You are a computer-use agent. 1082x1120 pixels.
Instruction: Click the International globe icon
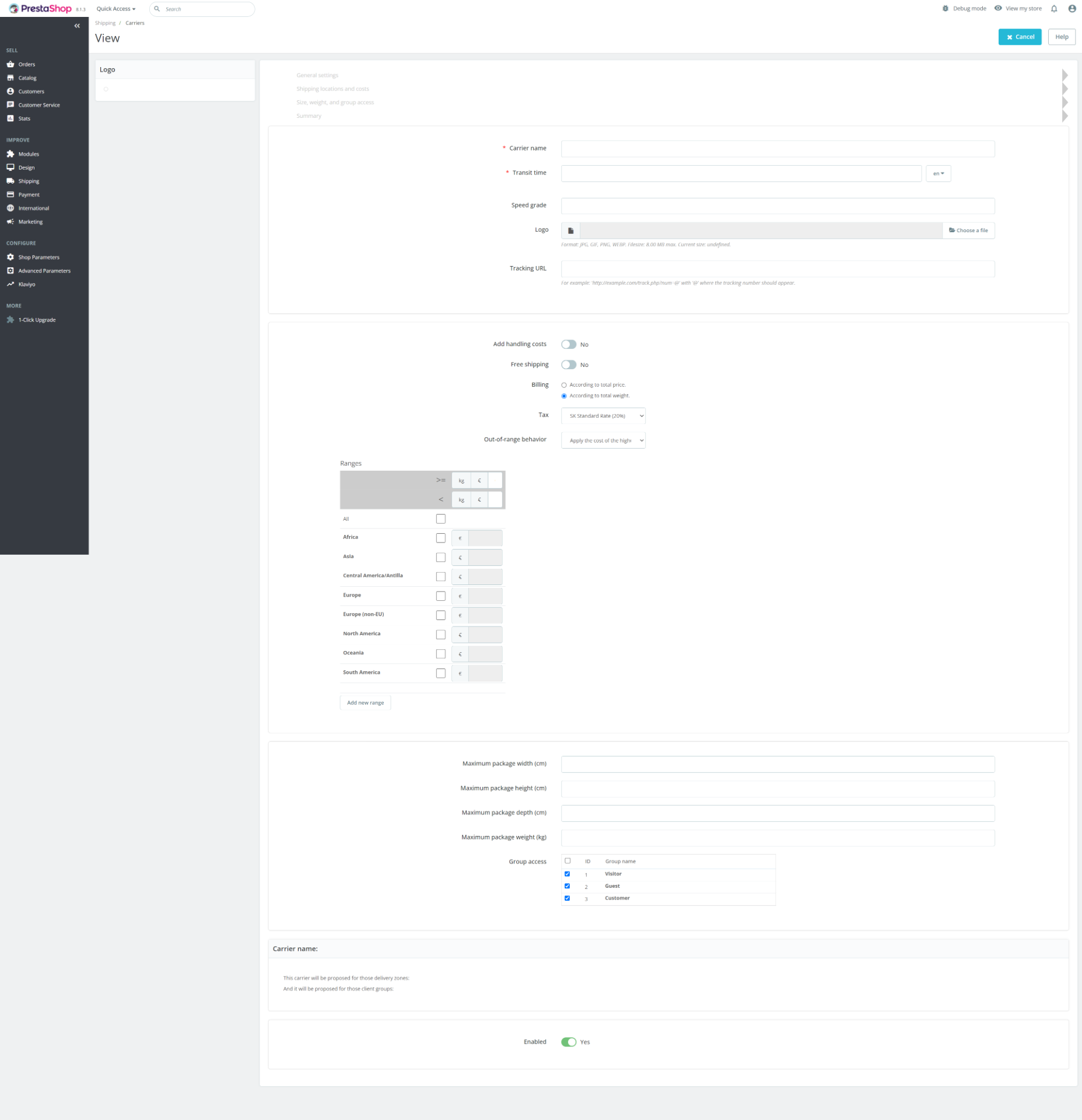point(10,208)
